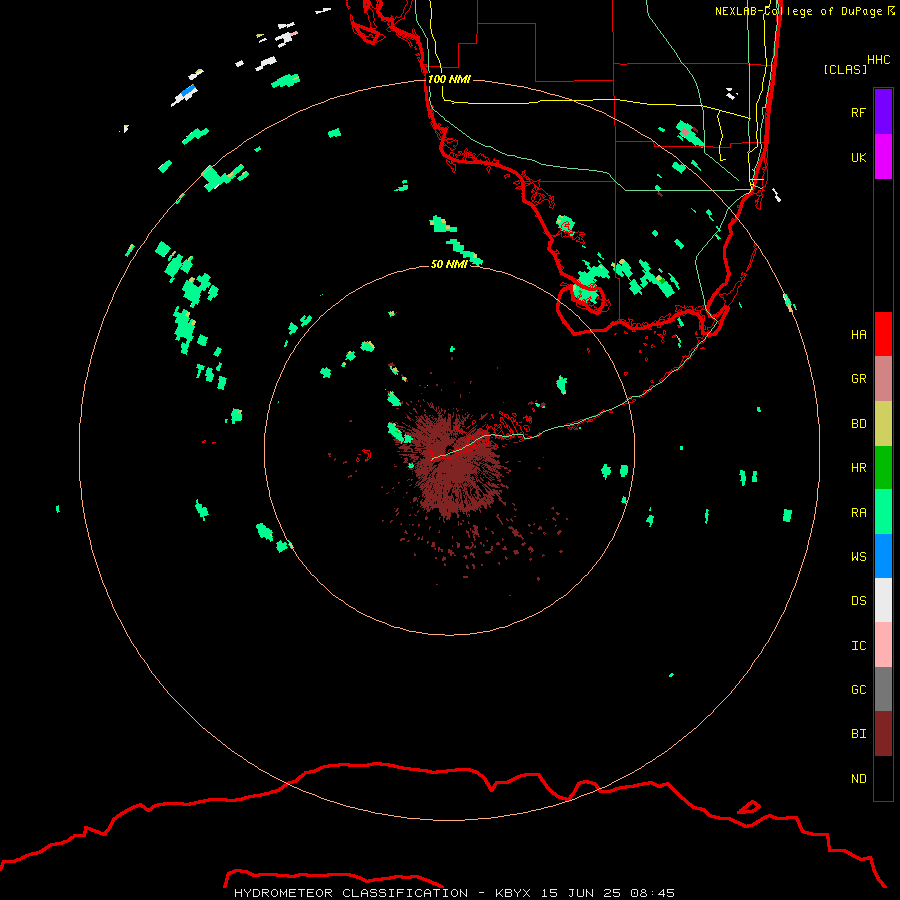Screen dimensions: 900x900
Task: Select the GR legend color block
Action: point(883,379)
